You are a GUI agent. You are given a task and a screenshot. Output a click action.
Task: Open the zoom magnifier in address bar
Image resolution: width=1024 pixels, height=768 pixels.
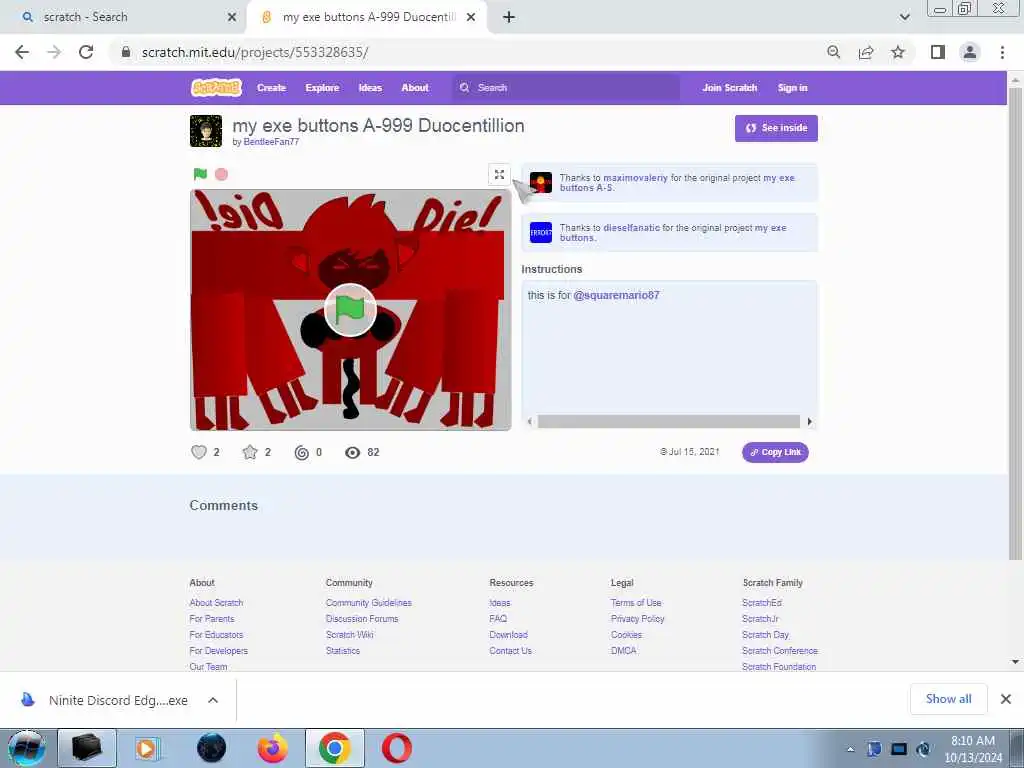833,52
